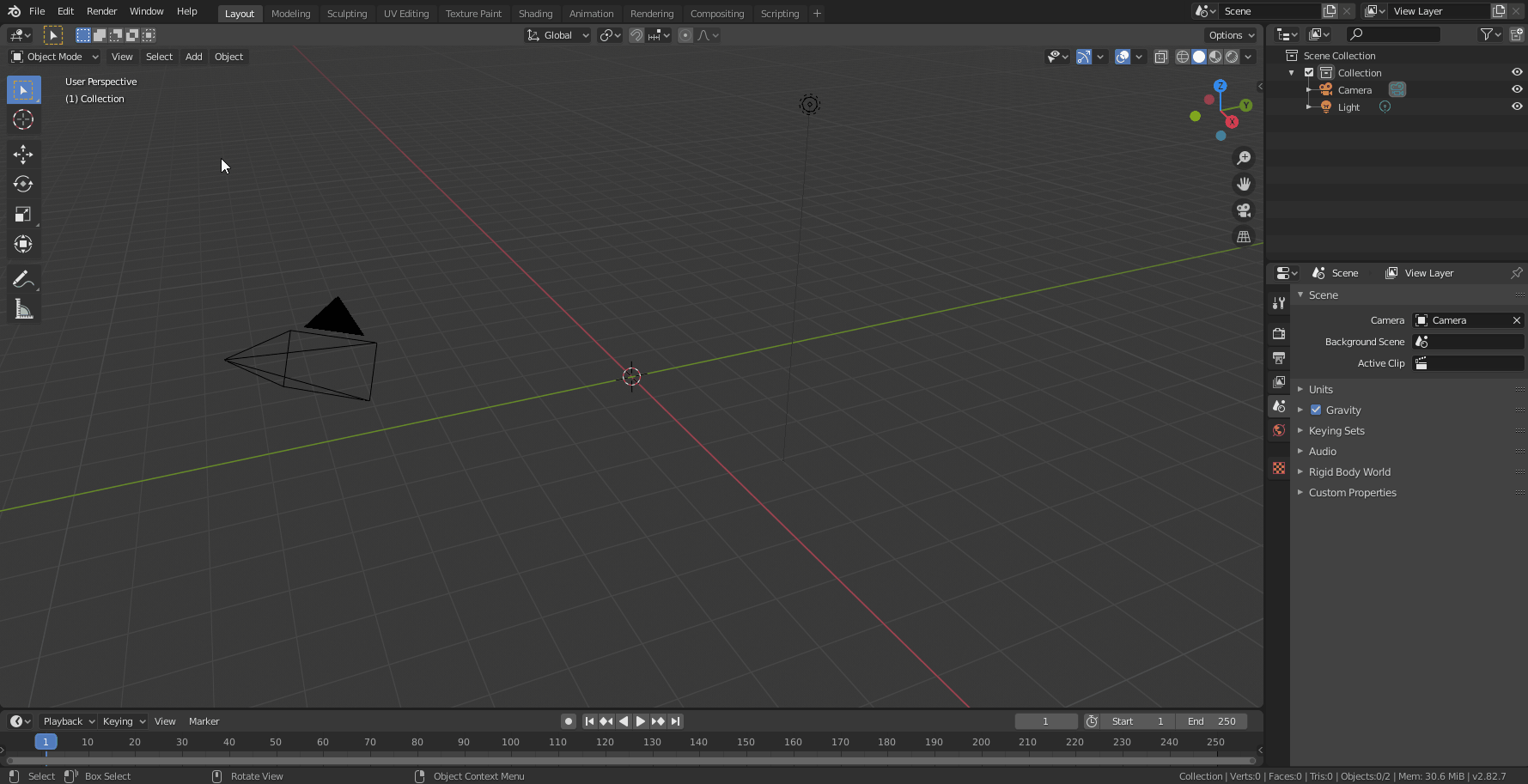
Task: Open Render properties tab icon
Action: click(x=1279, y=333)
